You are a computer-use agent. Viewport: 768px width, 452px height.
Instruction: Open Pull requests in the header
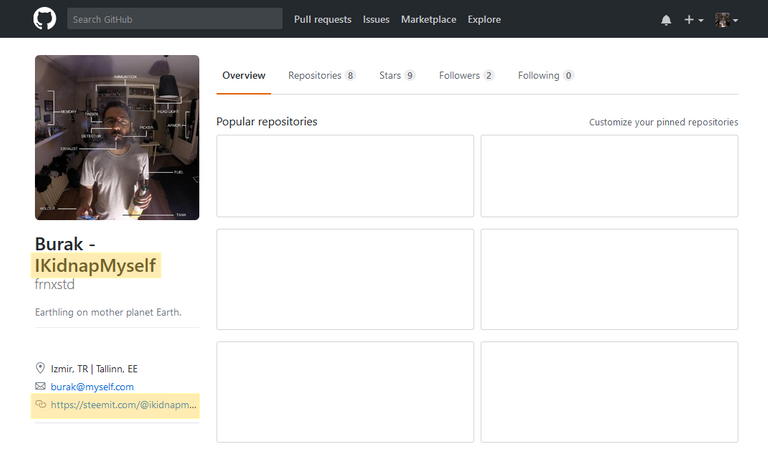(x=322, y=20)
